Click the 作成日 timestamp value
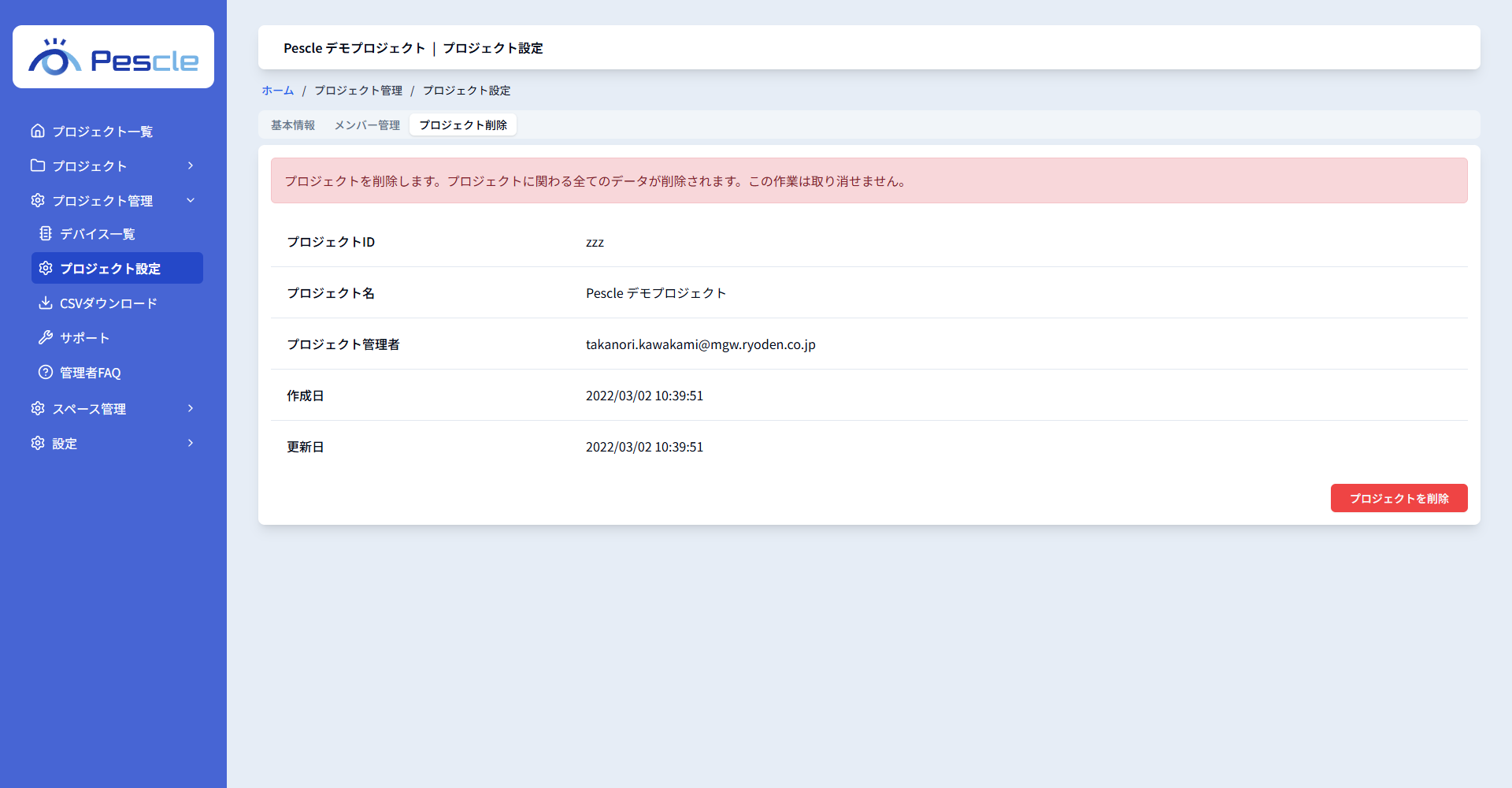 tap(644, 396)
